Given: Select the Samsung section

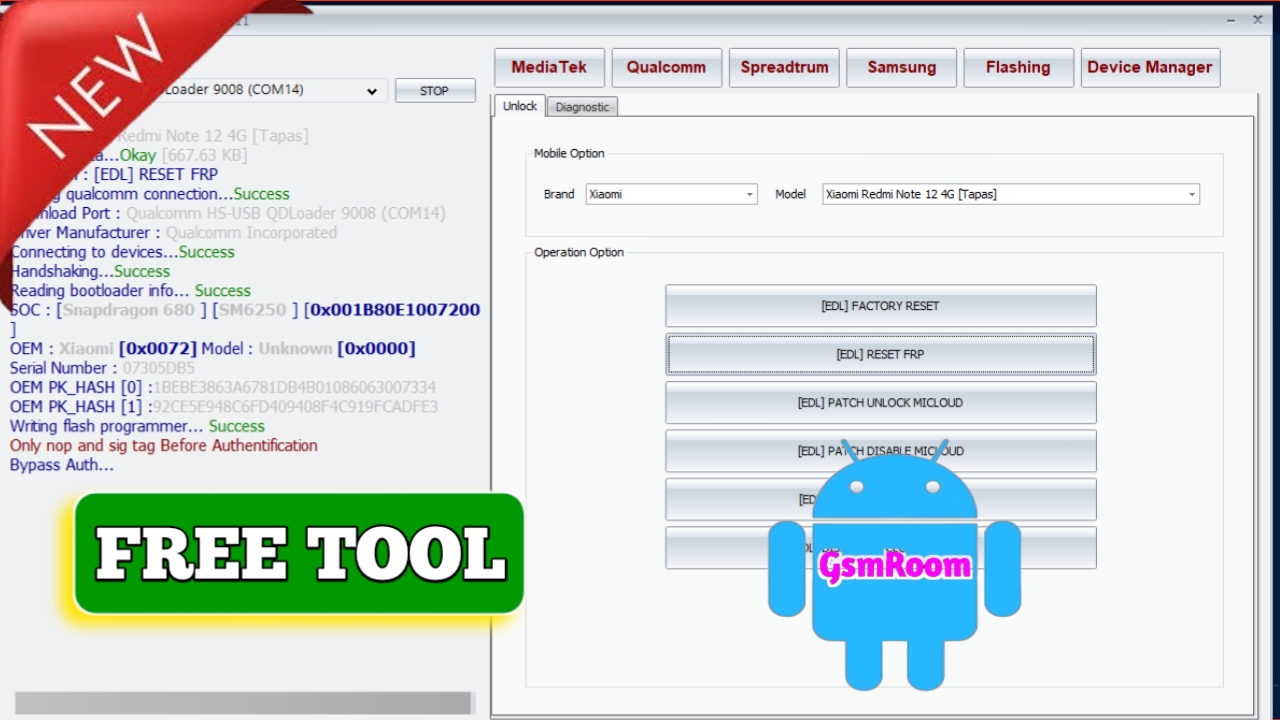Looking at the screenshot, I should coord(901,68).
